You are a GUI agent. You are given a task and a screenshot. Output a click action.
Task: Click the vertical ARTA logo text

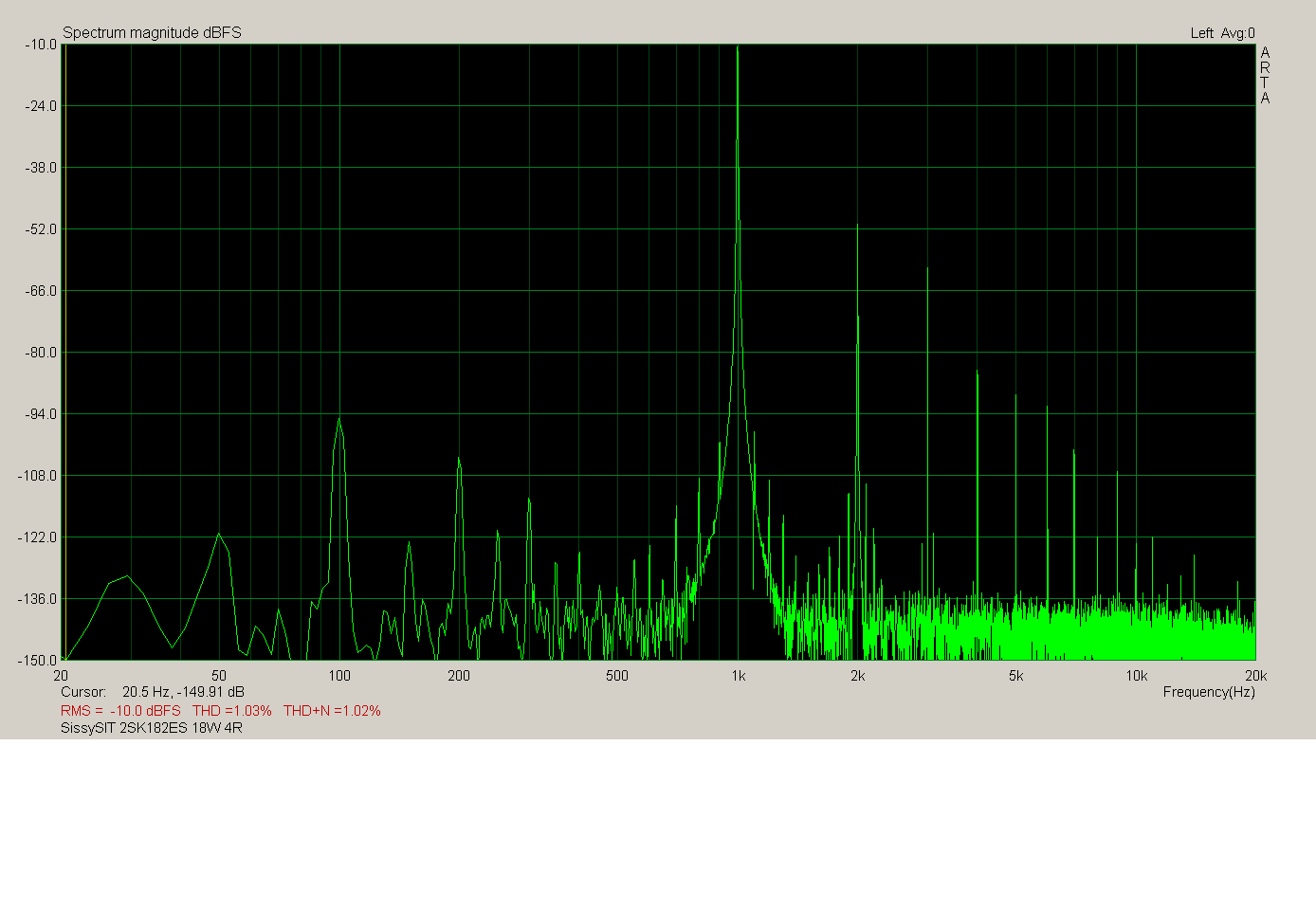[1265, 75]
